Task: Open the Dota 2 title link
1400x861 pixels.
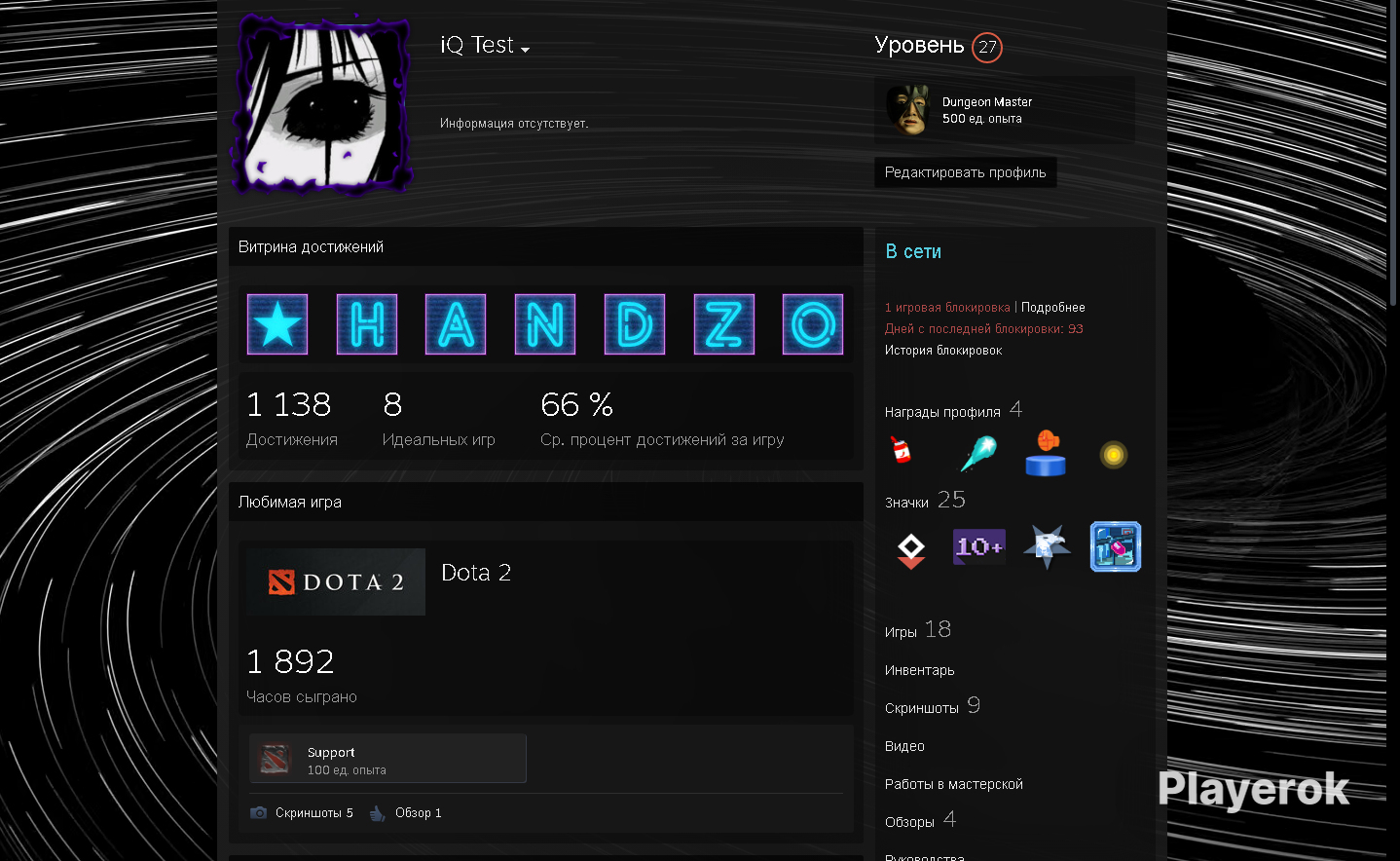Action: [x=476, y=573]
